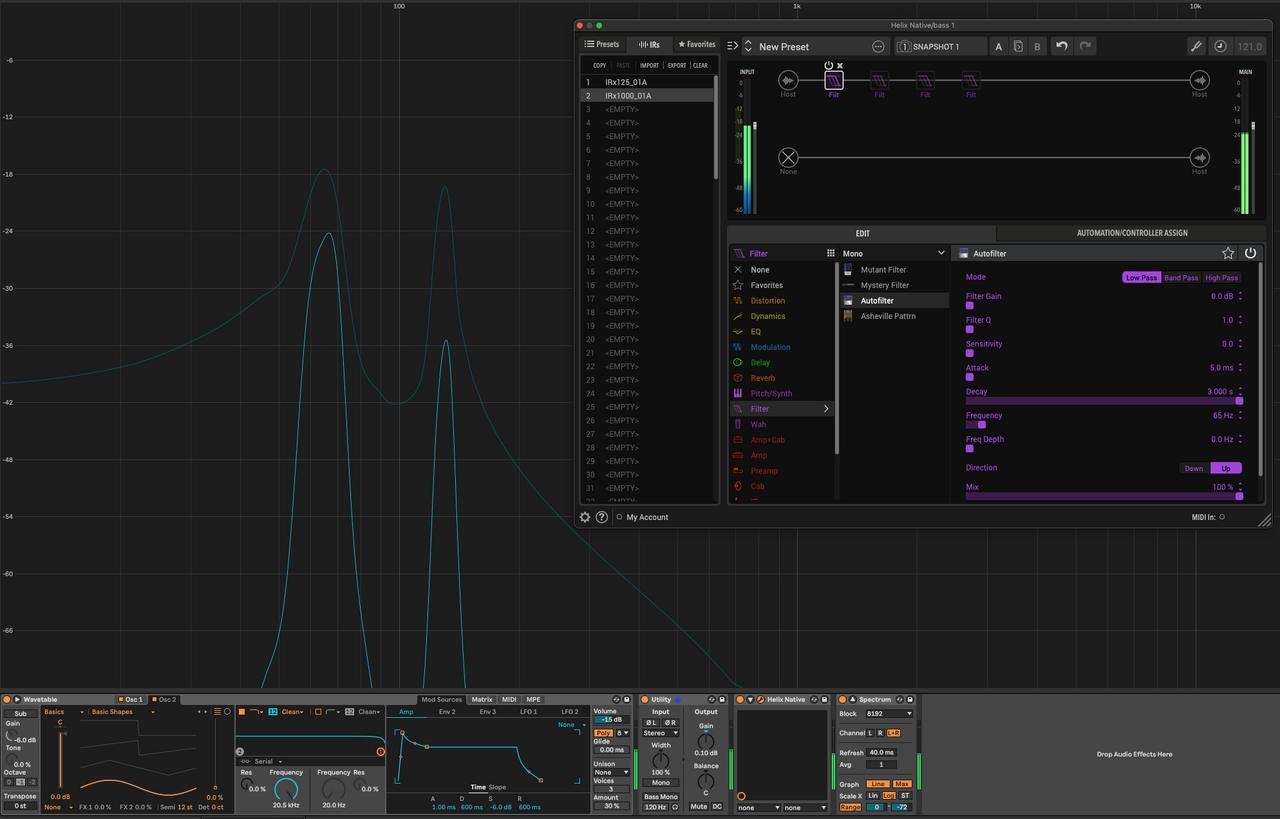This screenshot has height=819, width=1280.
Task: Click the Clear button in the IR list
Action: (700, 66)
